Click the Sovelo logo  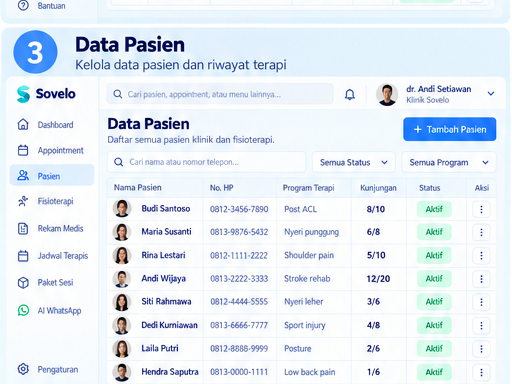(46, 94)
